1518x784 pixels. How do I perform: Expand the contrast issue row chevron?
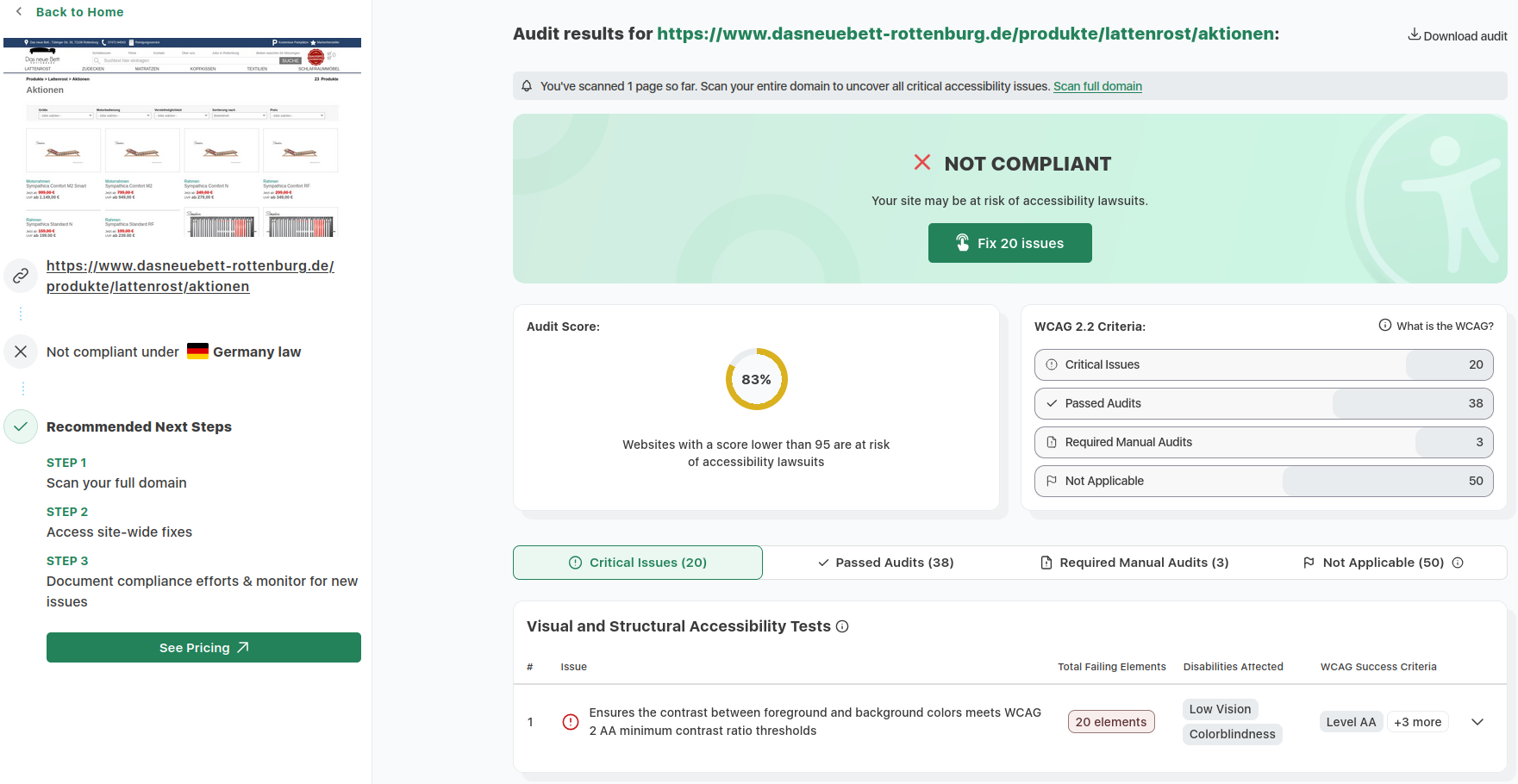click(1477, 722)
